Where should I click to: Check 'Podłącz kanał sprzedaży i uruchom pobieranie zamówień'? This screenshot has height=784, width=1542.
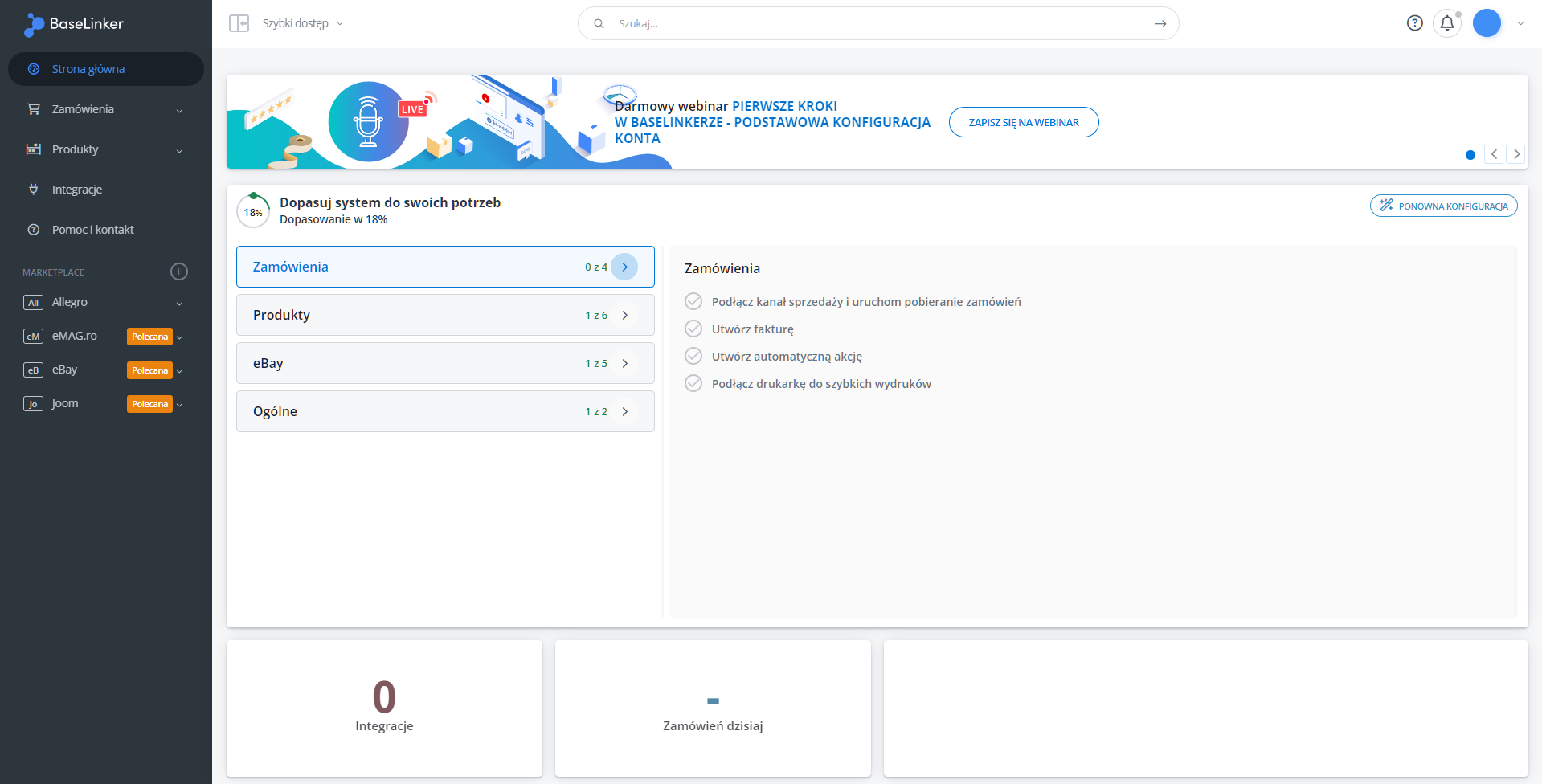(x=693, y=301)
